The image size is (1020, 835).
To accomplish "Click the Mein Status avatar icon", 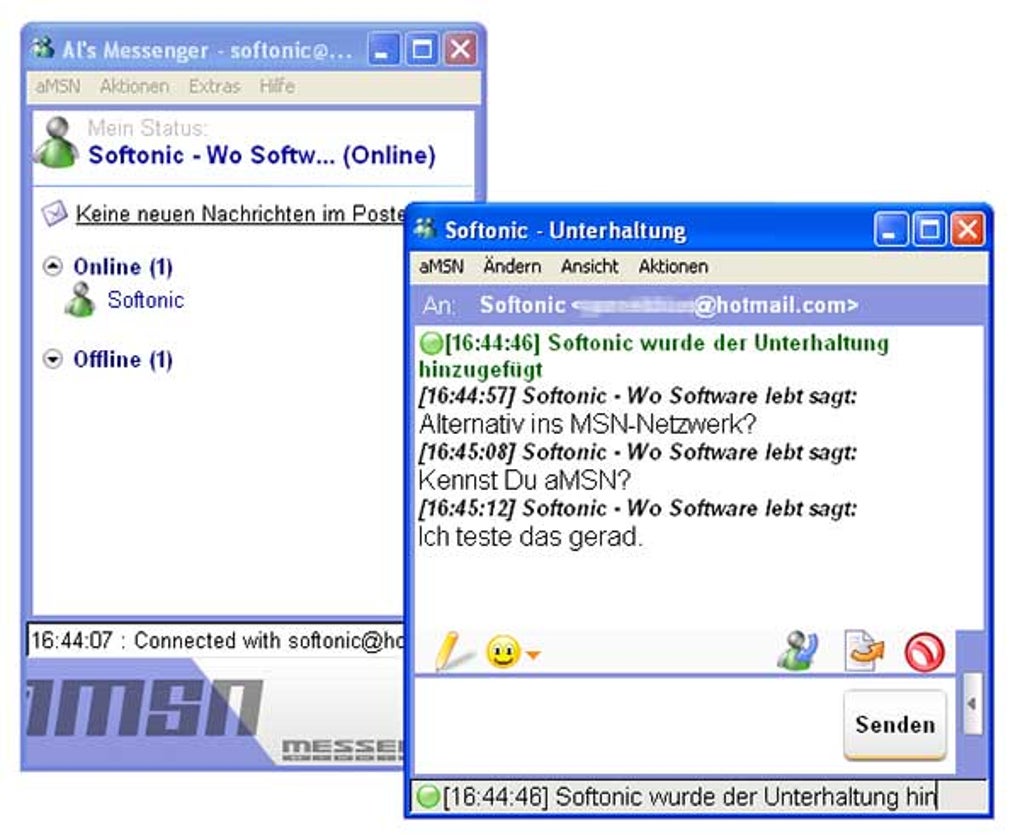I will 56,143.
